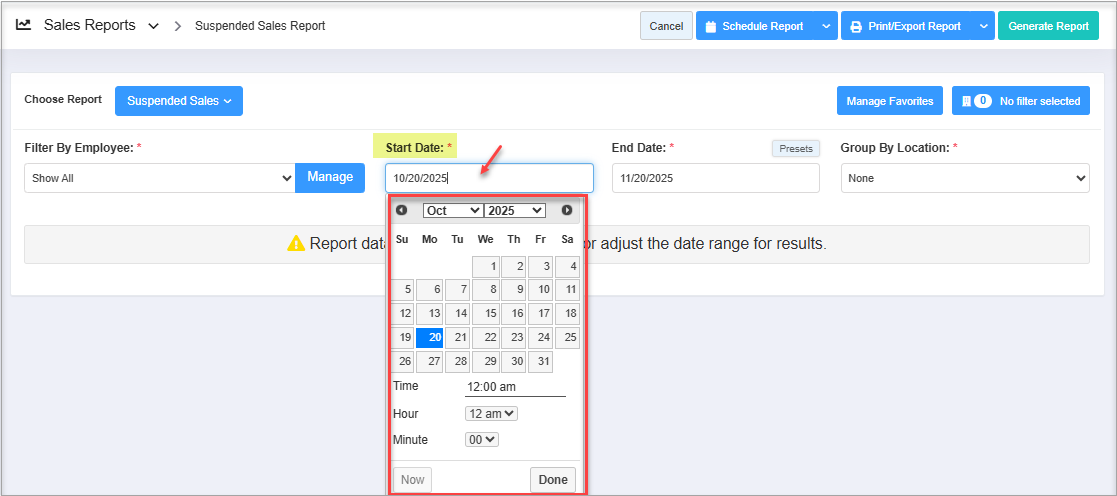The height and width of the screenshot is (496, 1117).
Task: Select October 10 in the calendar
Action: pyautogui.click(x=541, y=290)
